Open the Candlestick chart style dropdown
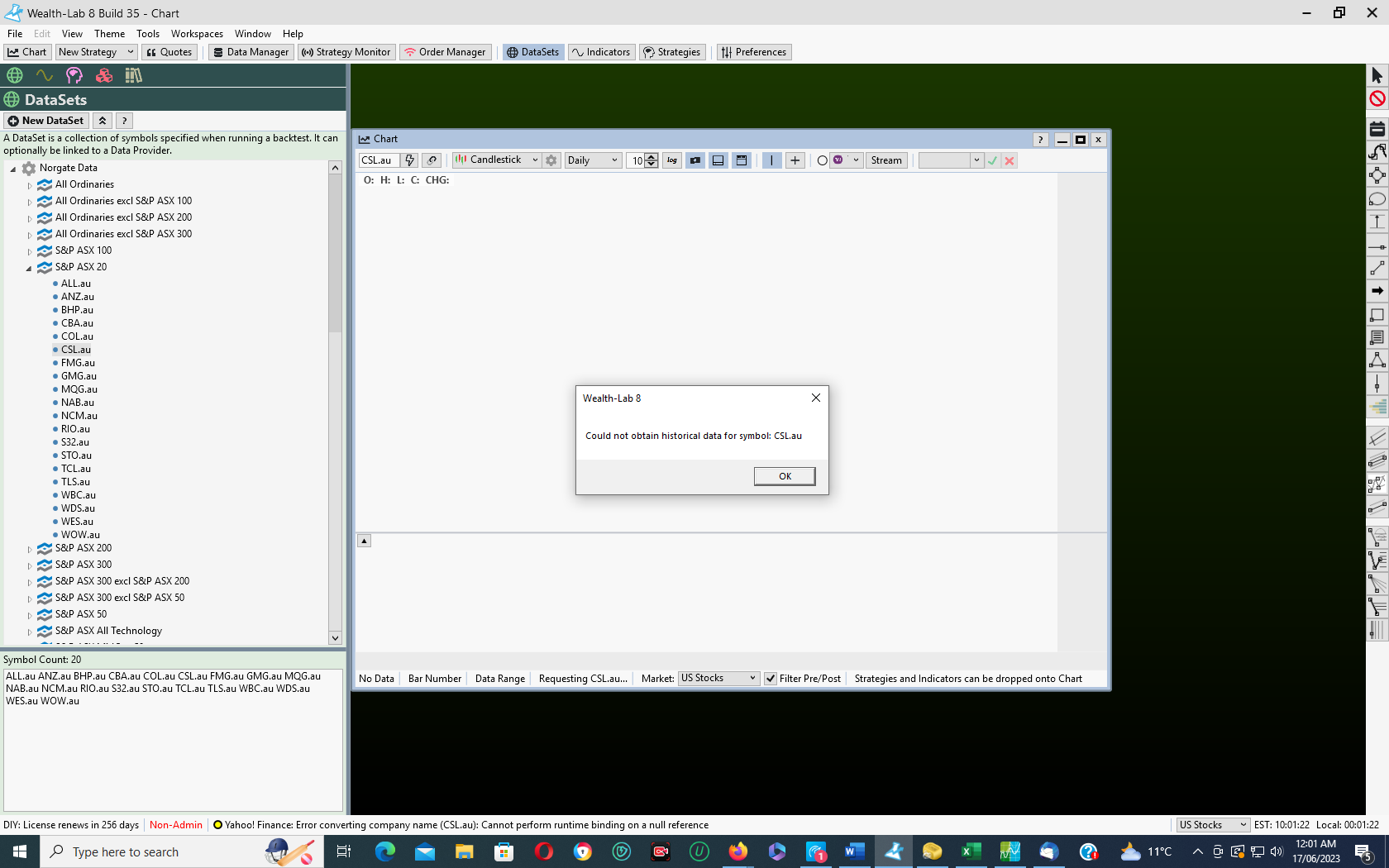 (496, 160)
